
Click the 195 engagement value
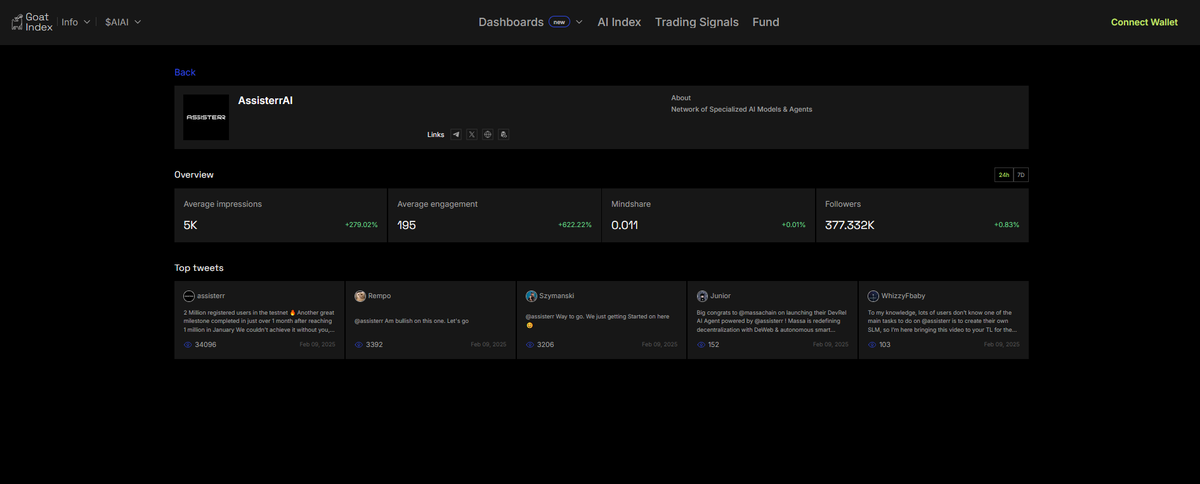(406, 225)
